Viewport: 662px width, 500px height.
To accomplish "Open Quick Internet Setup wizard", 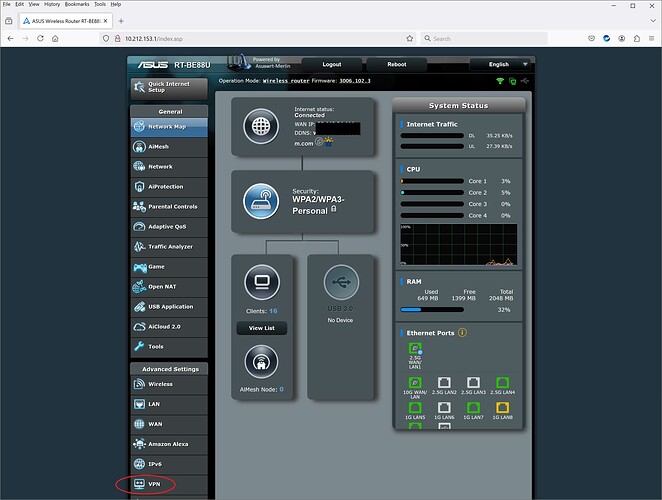I will [x=169, y=87].
